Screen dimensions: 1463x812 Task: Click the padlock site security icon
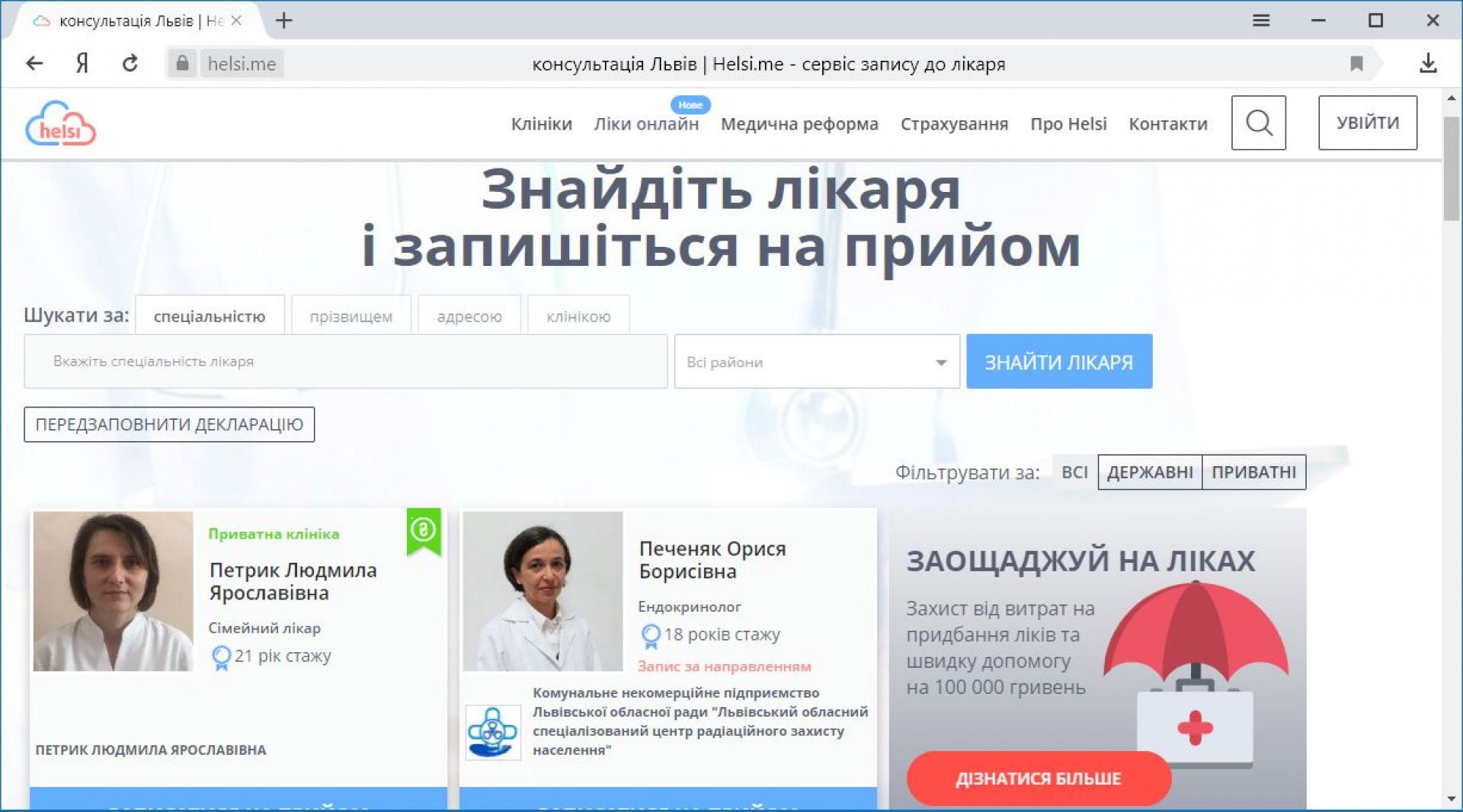coord(182,63)
